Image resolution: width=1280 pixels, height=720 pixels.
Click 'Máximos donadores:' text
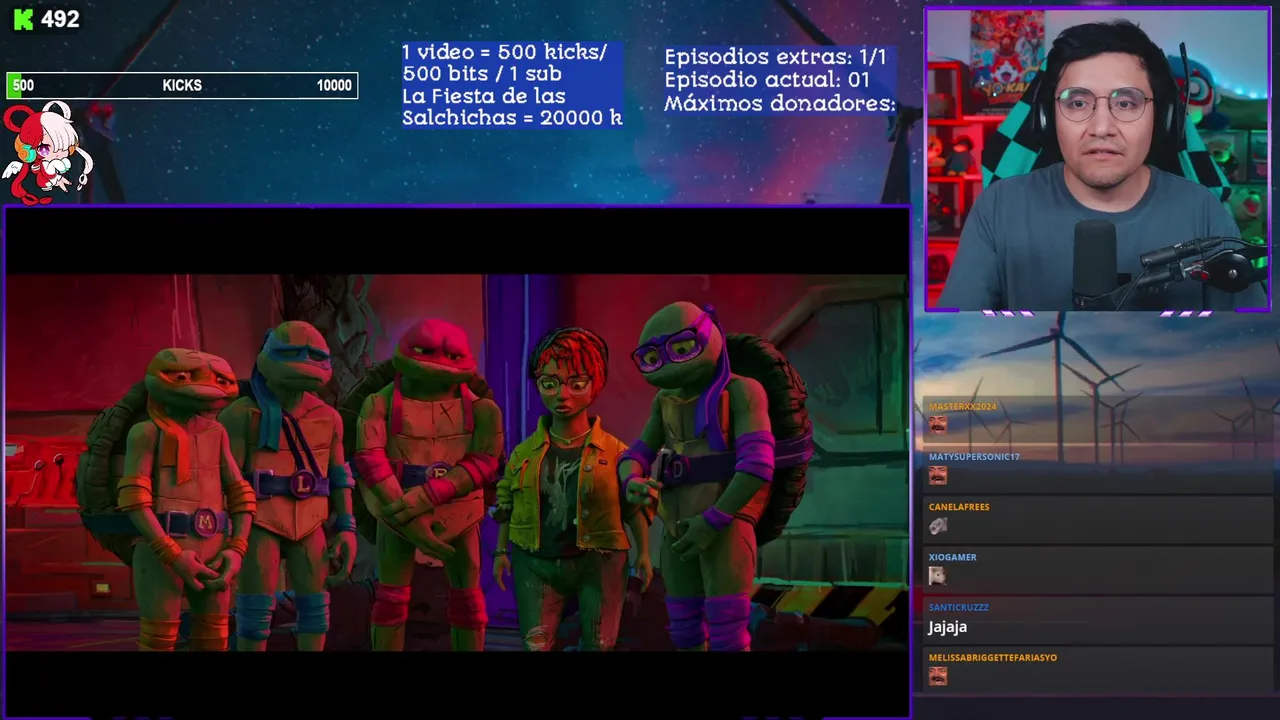pyautogui.click(x=779, y=103)
